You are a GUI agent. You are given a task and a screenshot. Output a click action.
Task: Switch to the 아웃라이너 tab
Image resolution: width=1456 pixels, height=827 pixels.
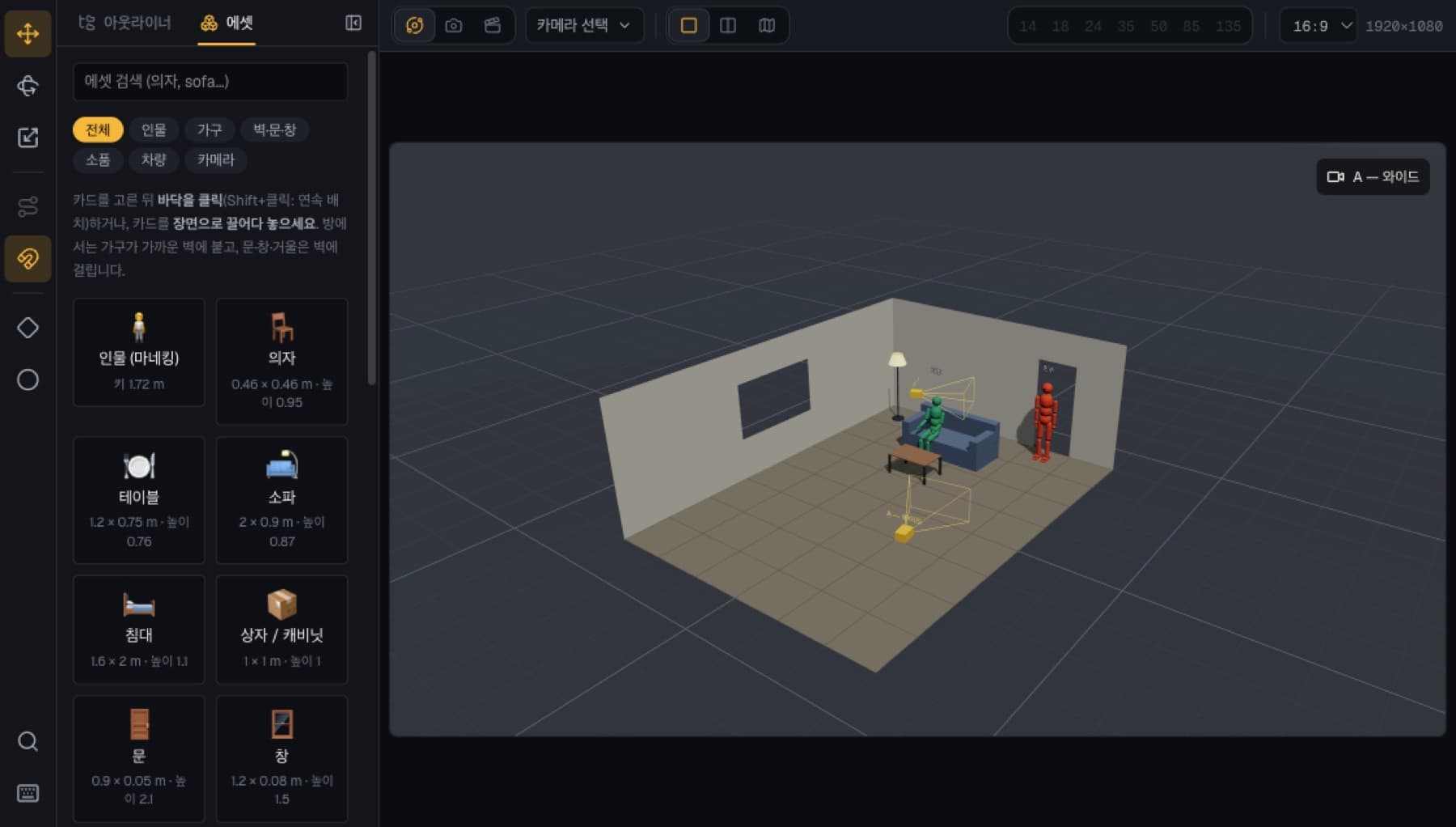125,23
